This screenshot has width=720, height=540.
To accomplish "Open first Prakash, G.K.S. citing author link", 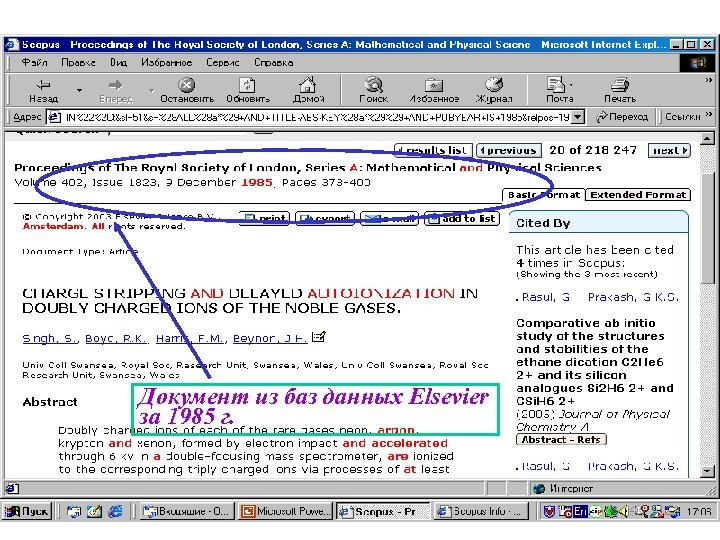I will (x=633, y=297).
